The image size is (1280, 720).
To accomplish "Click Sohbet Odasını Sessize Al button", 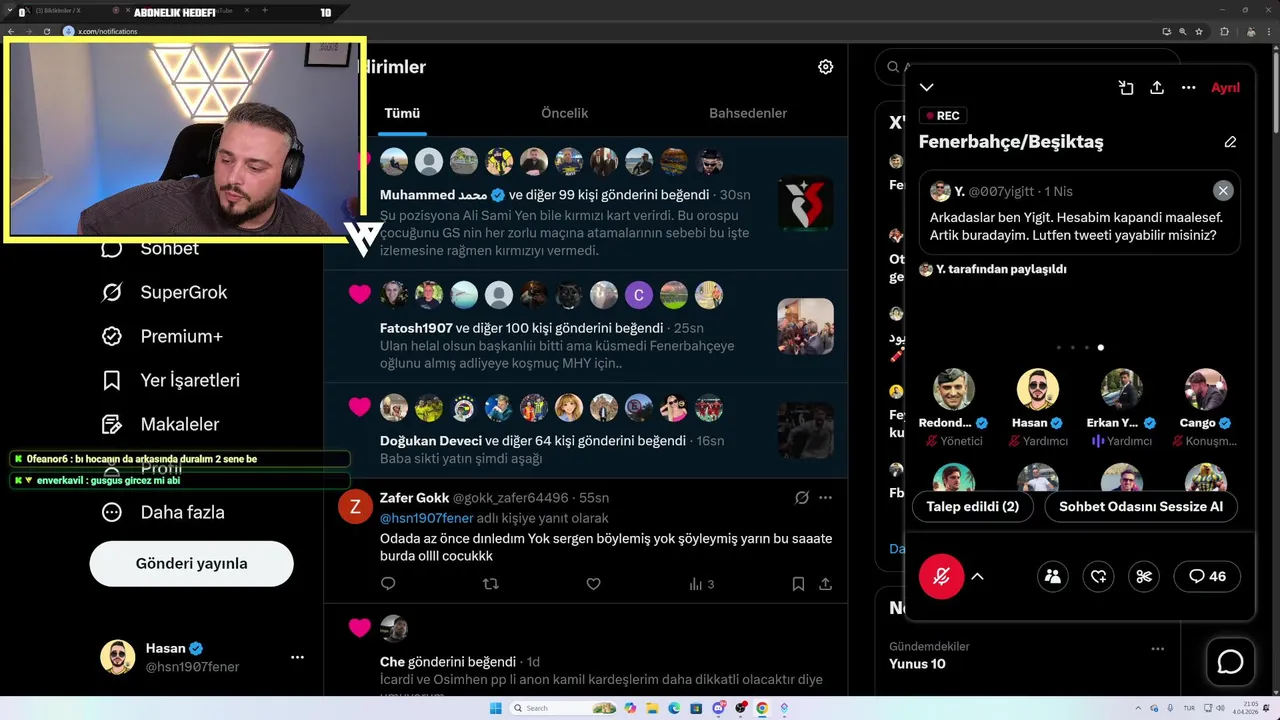I will pos(1141,507).
